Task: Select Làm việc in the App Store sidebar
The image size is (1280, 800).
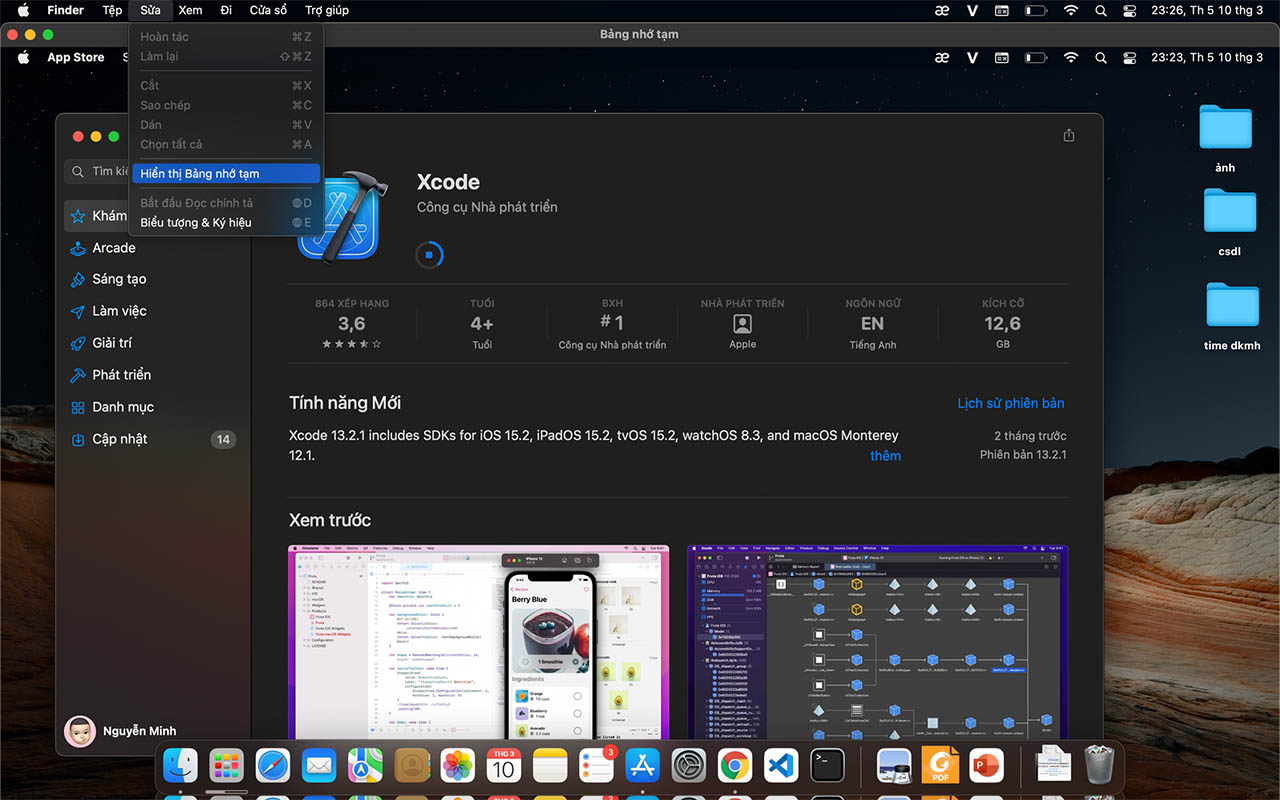Action: pyautogui.click(x=119, y=311)
